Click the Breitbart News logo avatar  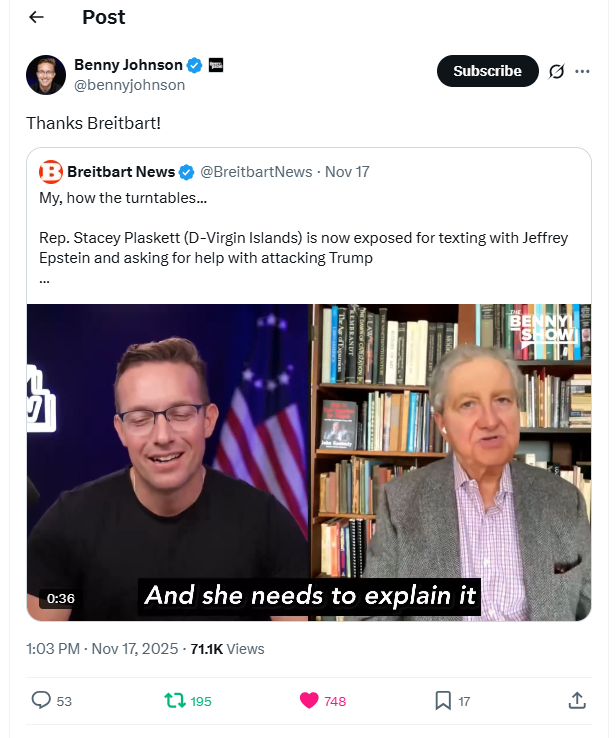coord(51,172)
